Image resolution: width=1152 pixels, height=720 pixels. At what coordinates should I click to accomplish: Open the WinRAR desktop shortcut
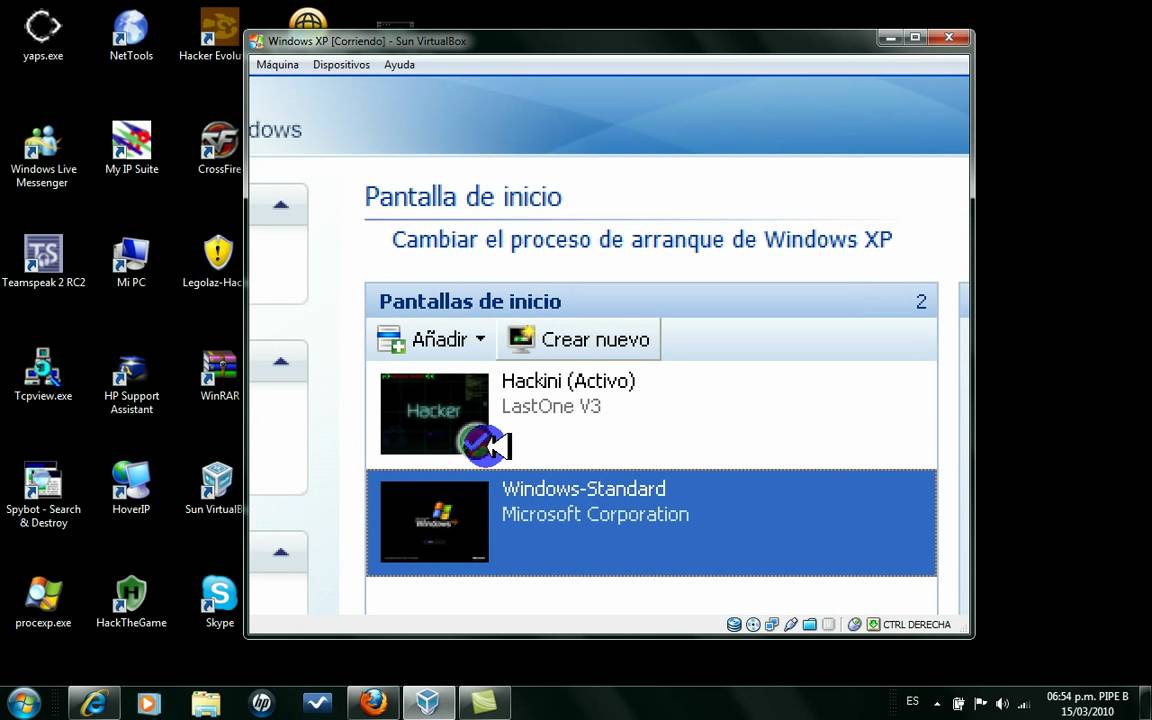pos(220,375)
